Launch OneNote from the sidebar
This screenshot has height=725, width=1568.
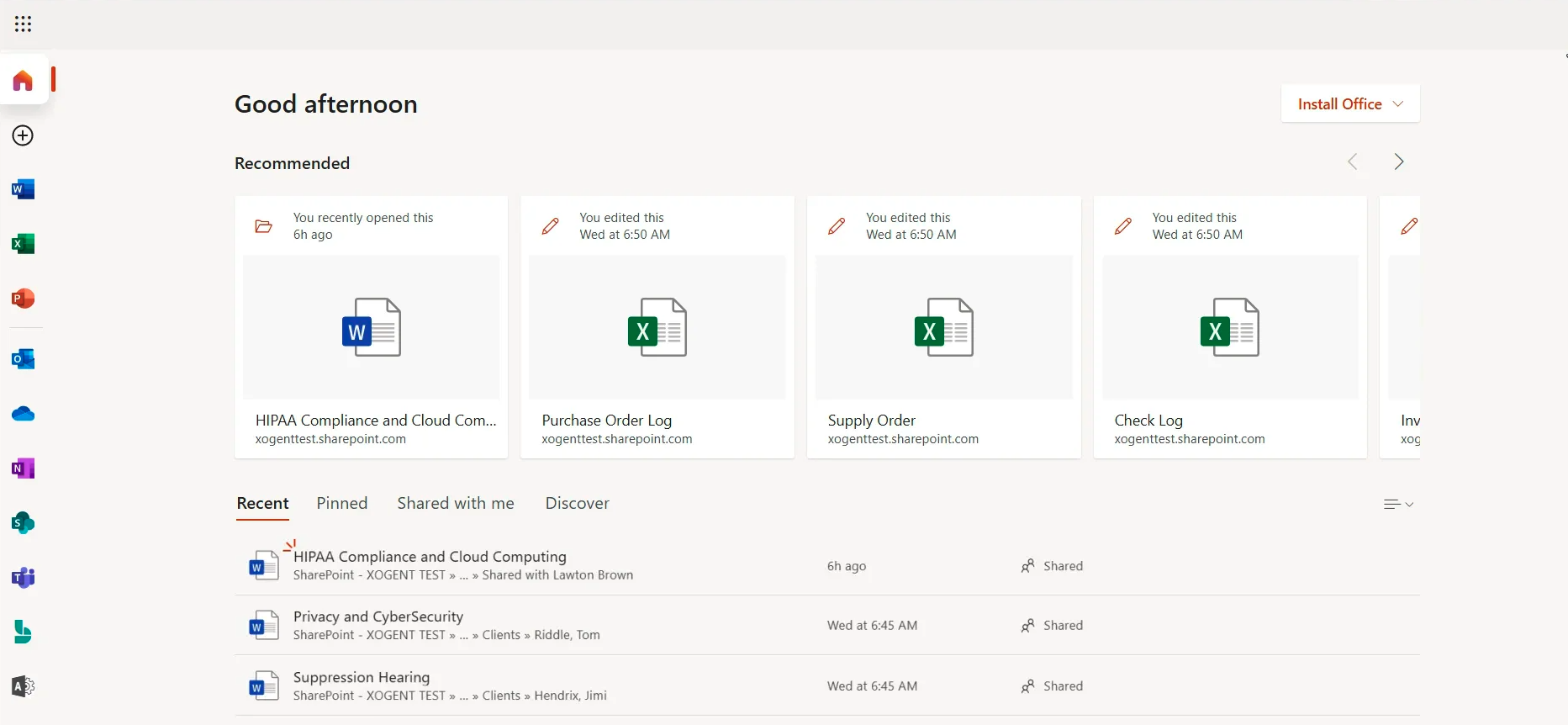pyautogui.click(x=23, y=468)
